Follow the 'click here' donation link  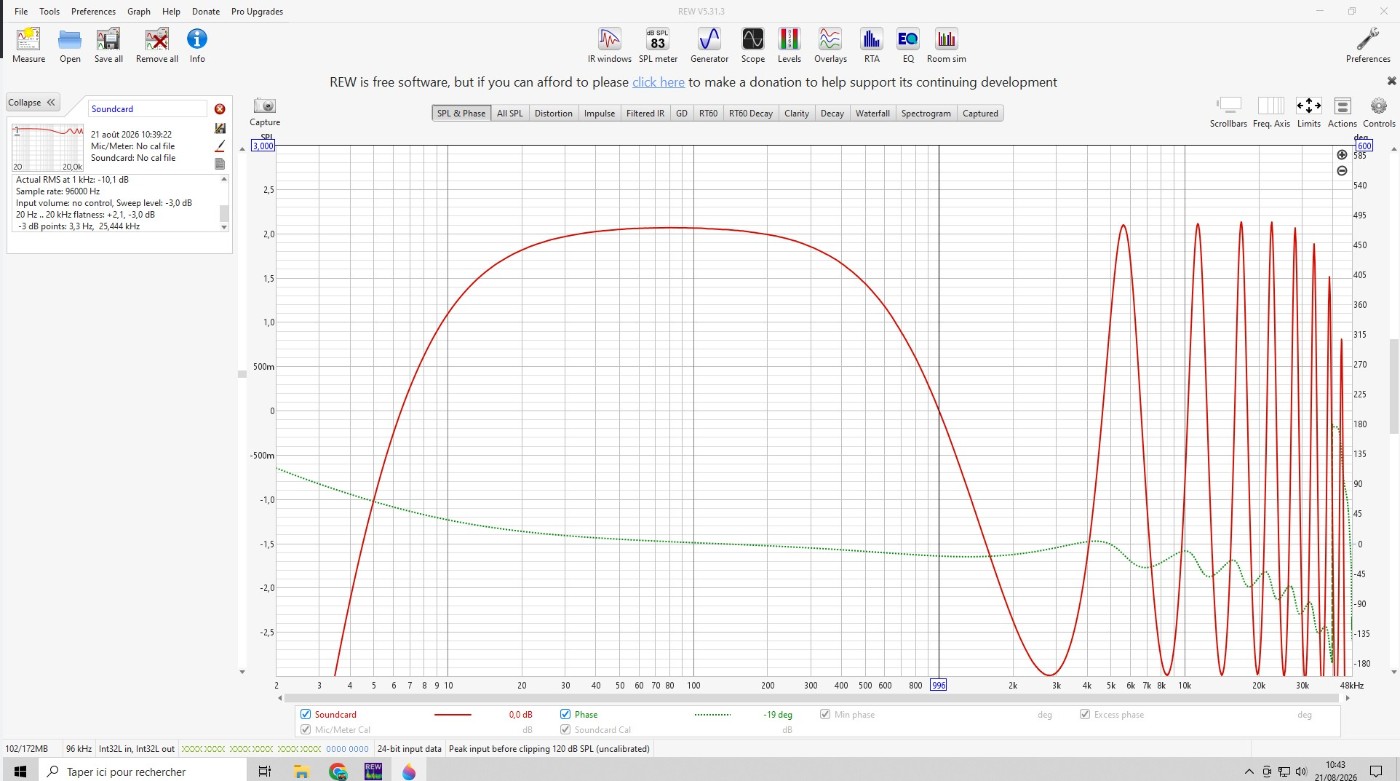pos(658,82)
